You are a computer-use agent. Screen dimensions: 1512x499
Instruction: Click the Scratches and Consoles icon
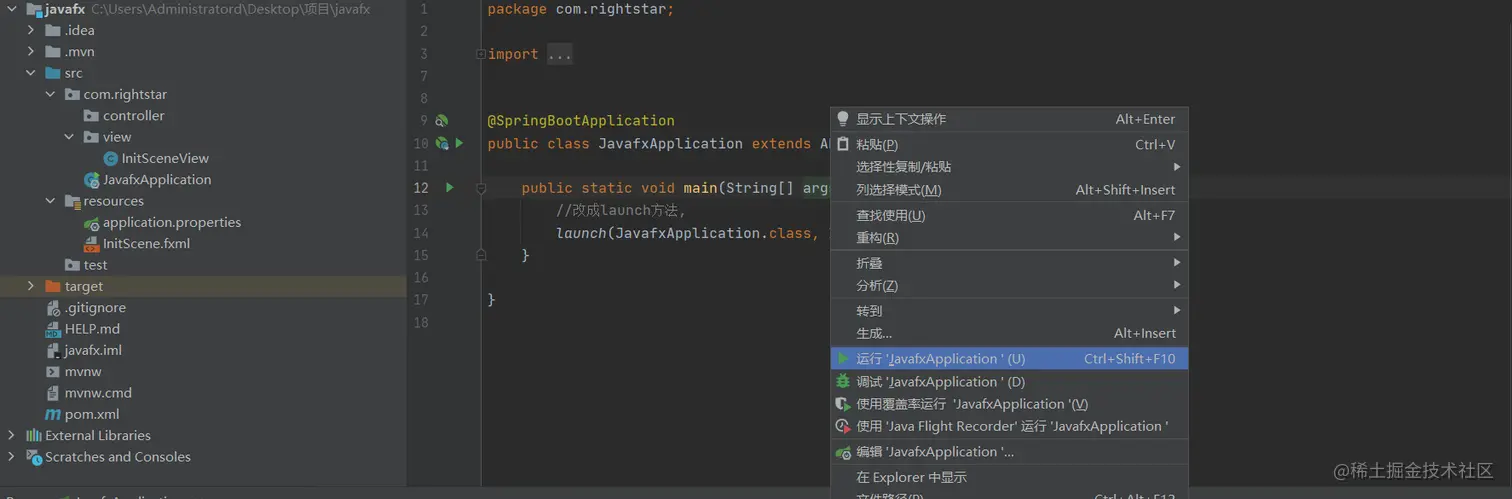(x=34, y=457)
